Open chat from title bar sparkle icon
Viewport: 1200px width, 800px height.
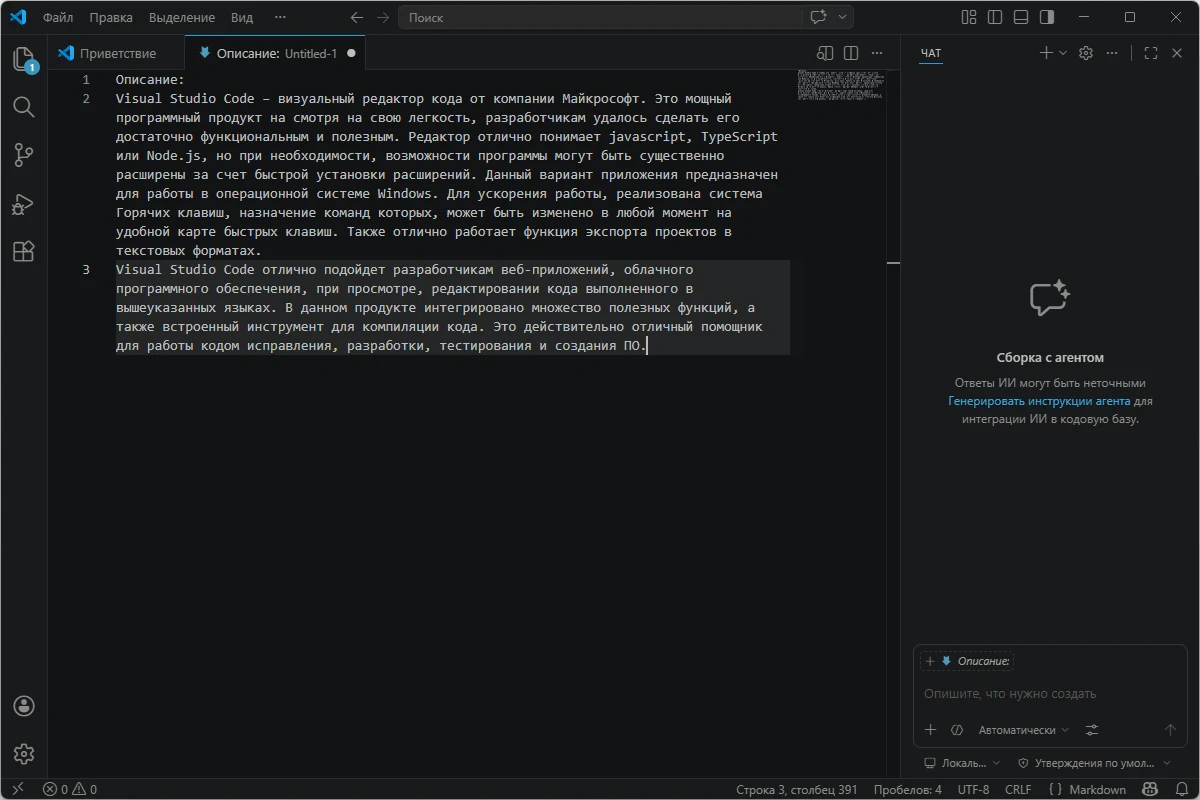(820, 17)
